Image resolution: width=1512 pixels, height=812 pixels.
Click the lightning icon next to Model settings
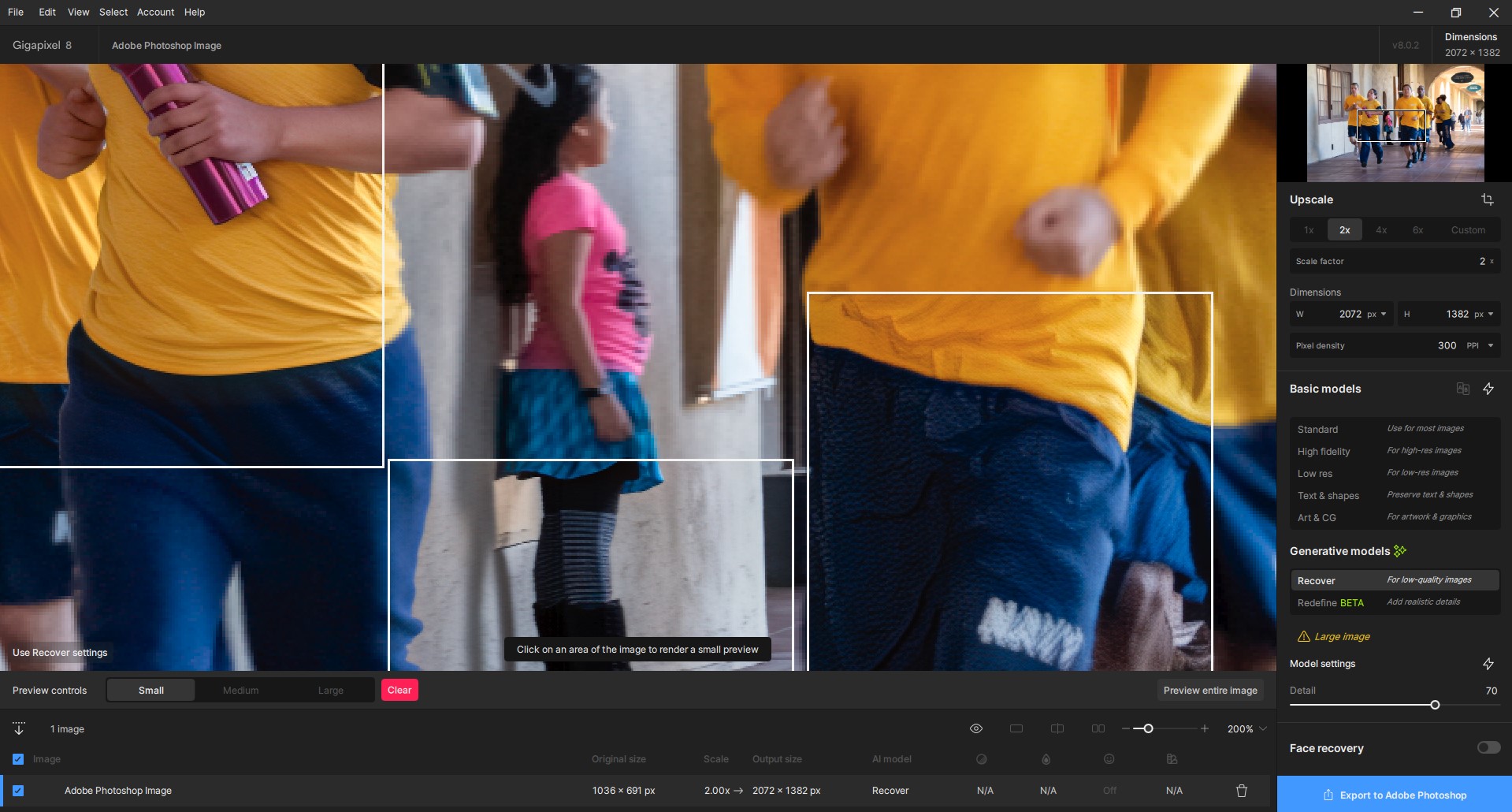1488,664
